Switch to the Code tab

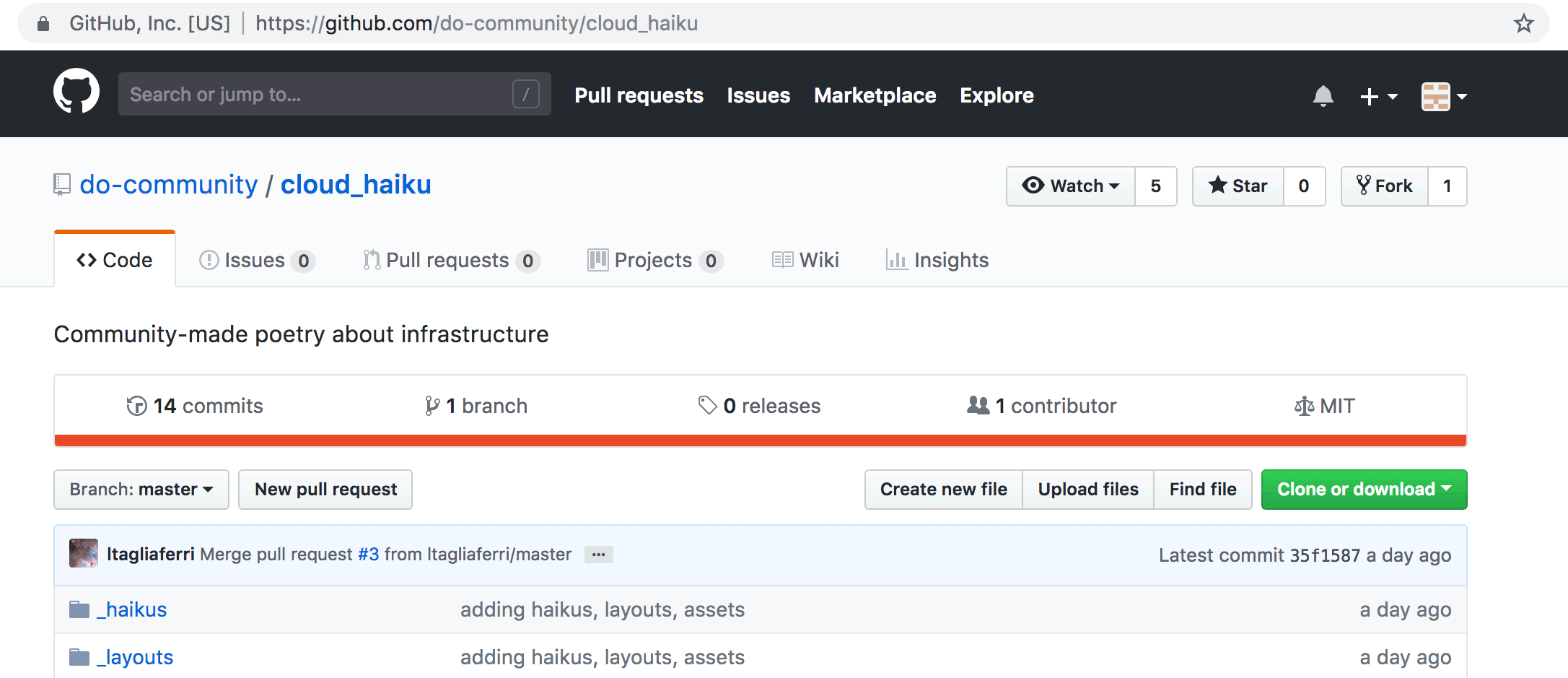[115, 260]
